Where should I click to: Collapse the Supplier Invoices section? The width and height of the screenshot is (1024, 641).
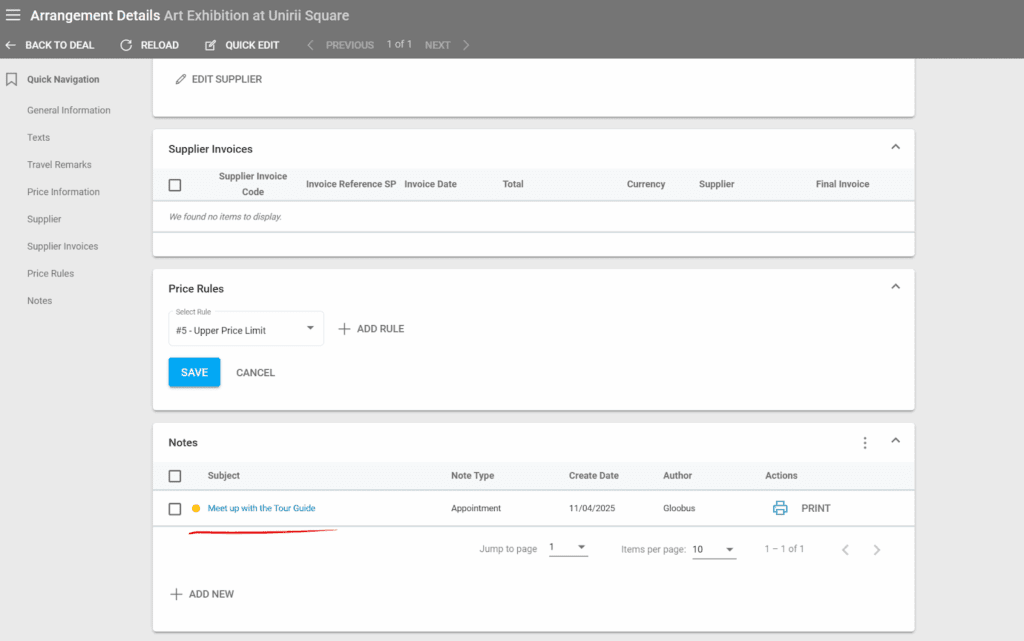[895, 147]
